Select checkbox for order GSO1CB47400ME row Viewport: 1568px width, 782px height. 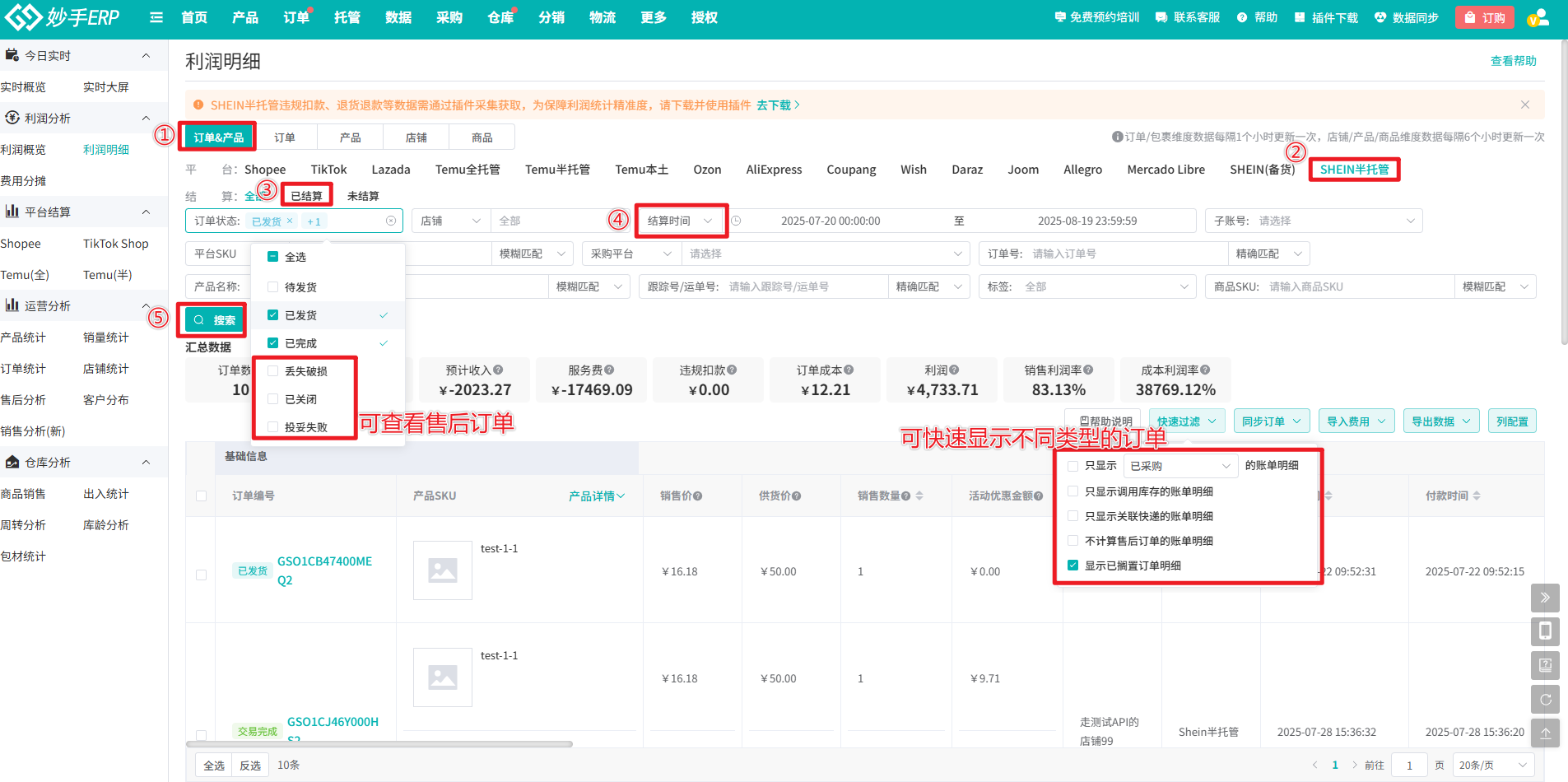click(x=201, y=575)
